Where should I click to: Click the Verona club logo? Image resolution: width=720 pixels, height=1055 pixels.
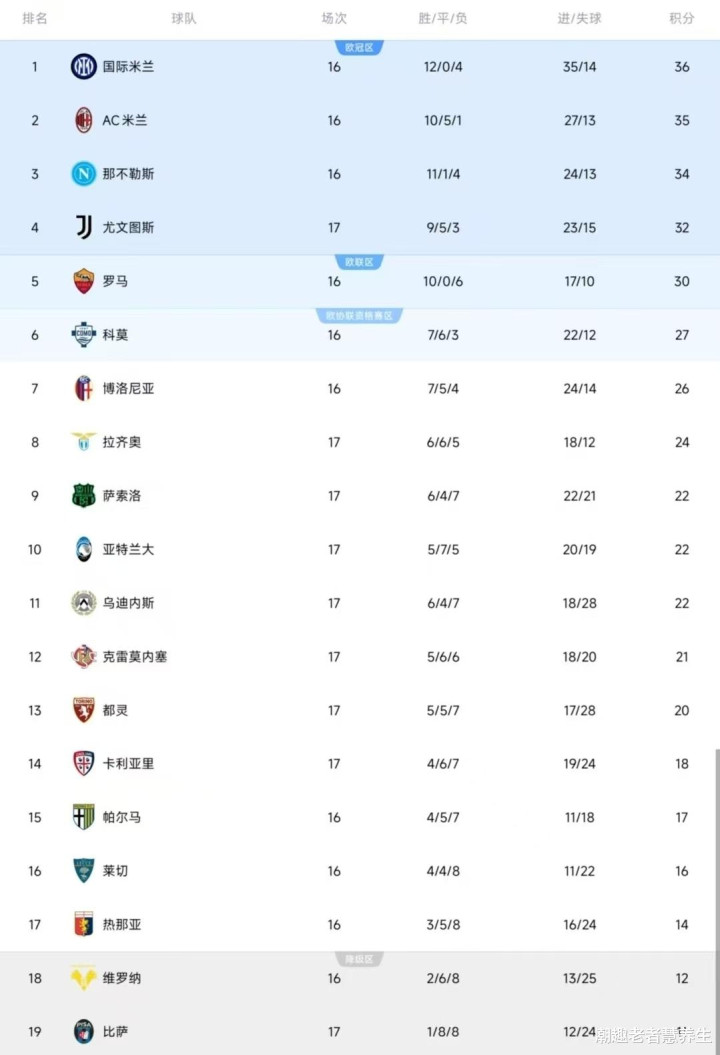tap(84, 978)
